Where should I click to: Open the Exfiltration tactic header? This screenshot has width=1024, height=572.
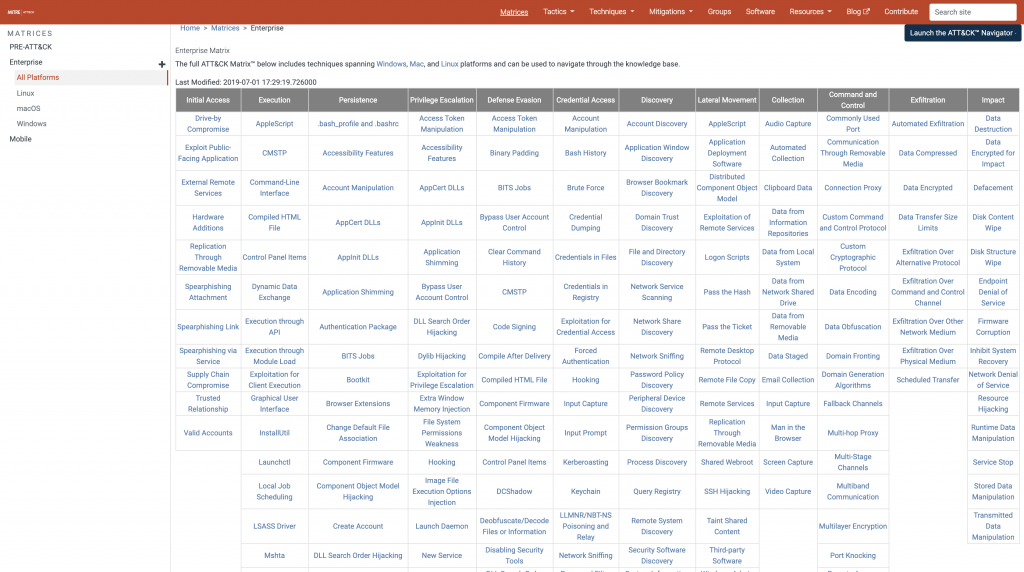[927, 100]
